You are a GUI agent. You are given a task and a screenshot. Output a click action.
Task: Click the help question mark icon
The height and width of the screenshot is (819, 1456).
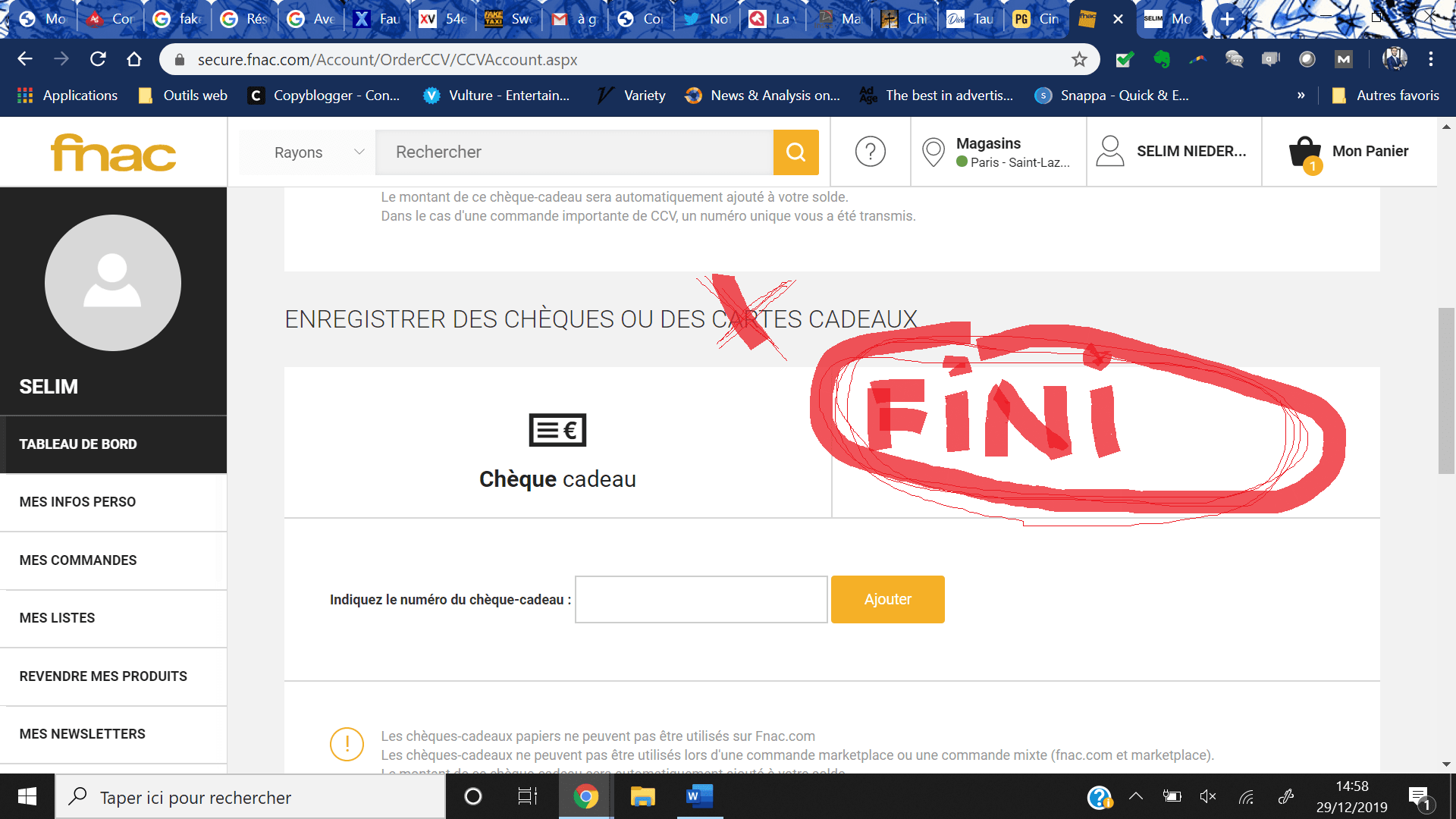[869, 151]
